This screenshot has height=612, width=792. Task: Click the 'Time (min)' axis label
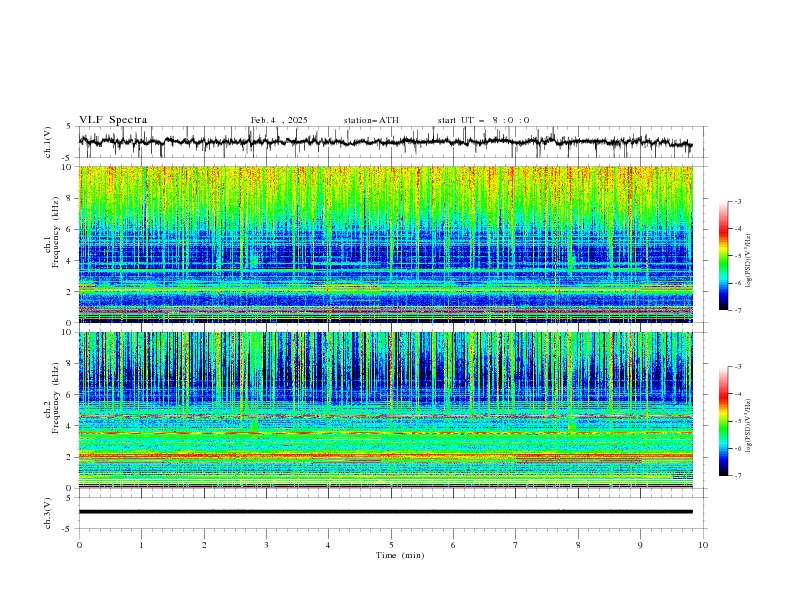click(x=400, y=555)
